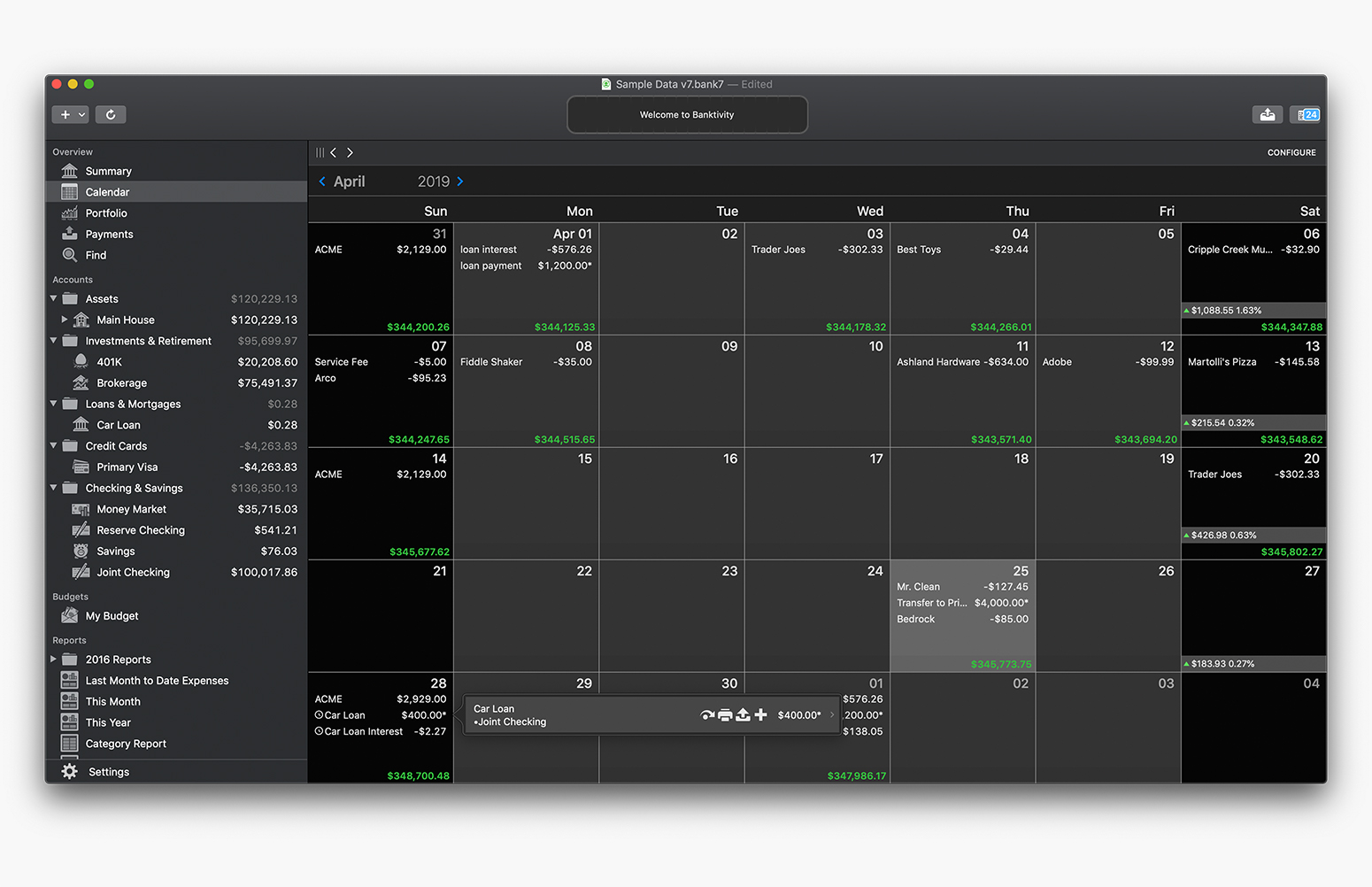Click the Savings piggy icon
This screenshot has width=1372, height=887.
tap(81, 551)
